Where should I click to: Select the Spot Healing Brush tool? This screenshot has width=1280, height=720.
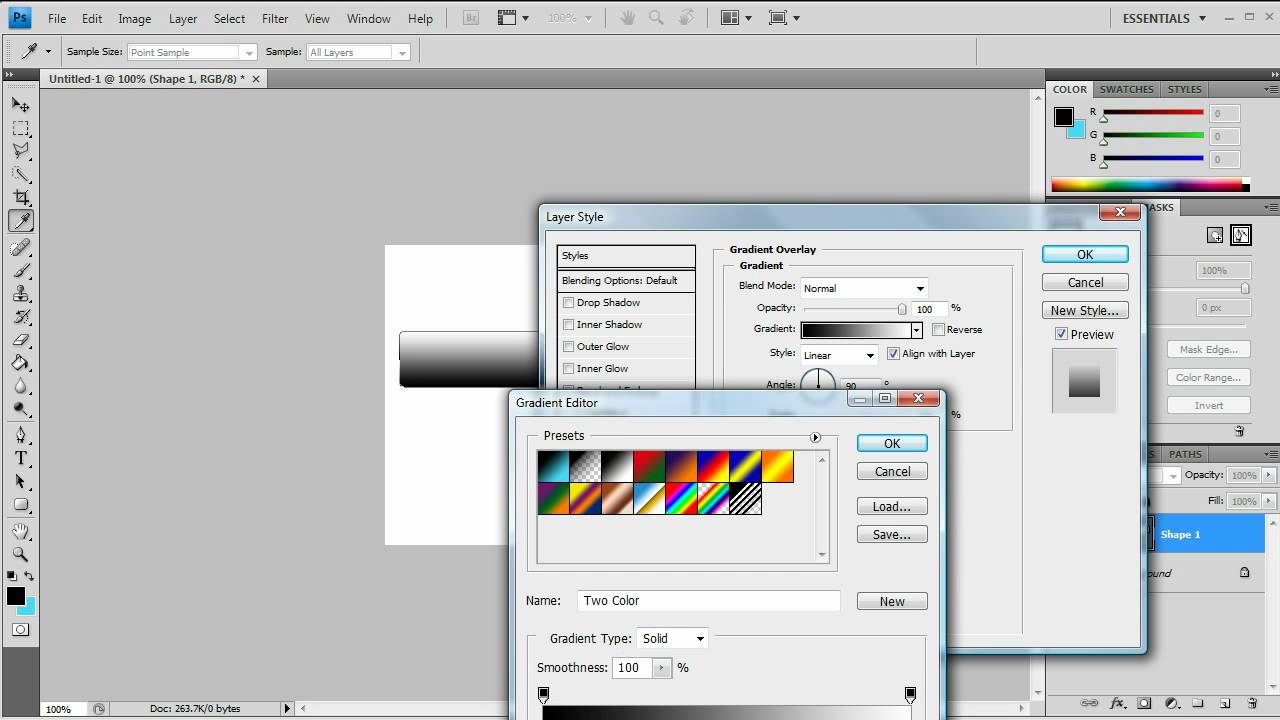(x=21, y=248)
